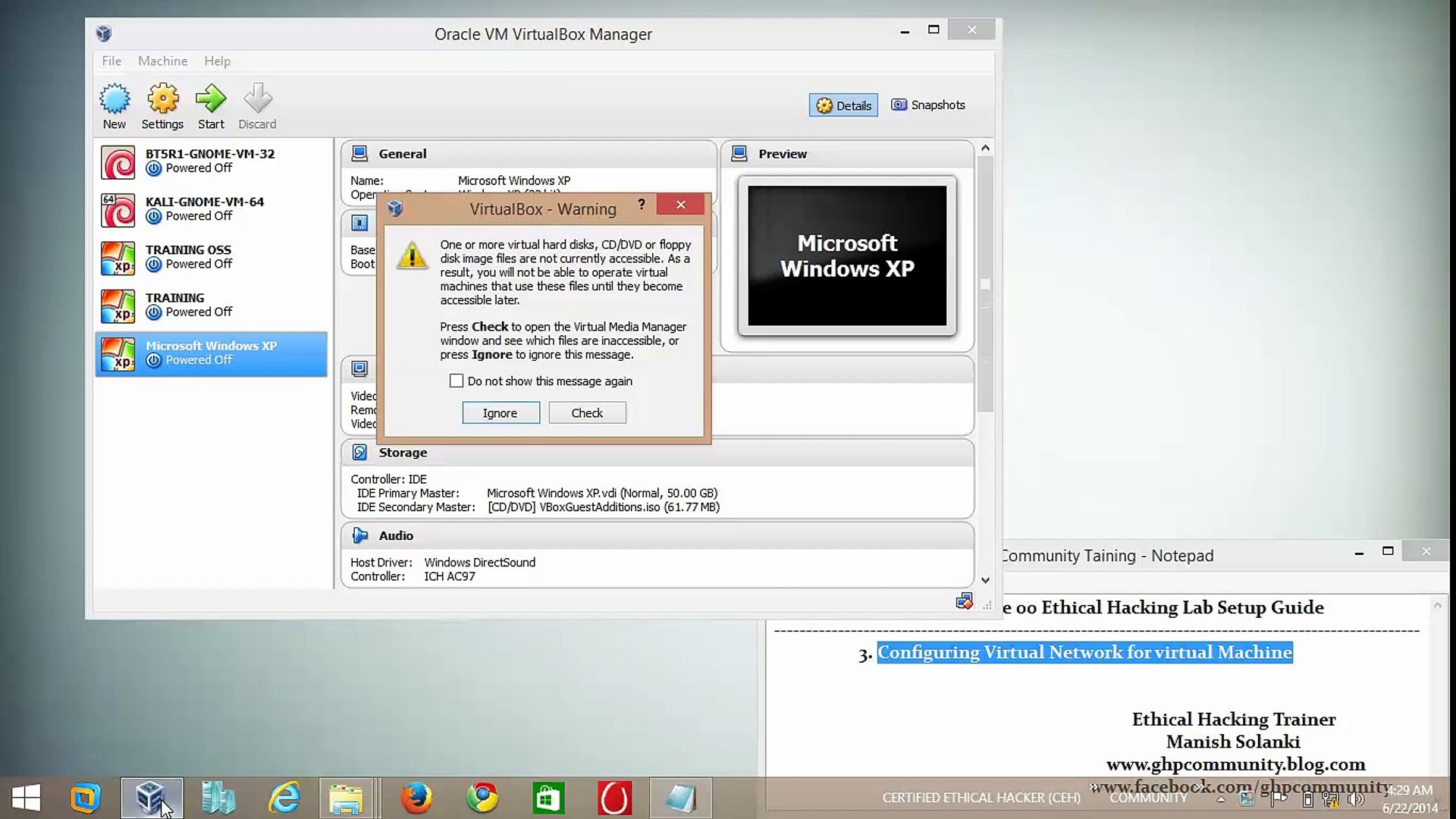
Task: Click highlighted 'Configuring Virtual Network' text in Notepad
Action: [1084, 652]
